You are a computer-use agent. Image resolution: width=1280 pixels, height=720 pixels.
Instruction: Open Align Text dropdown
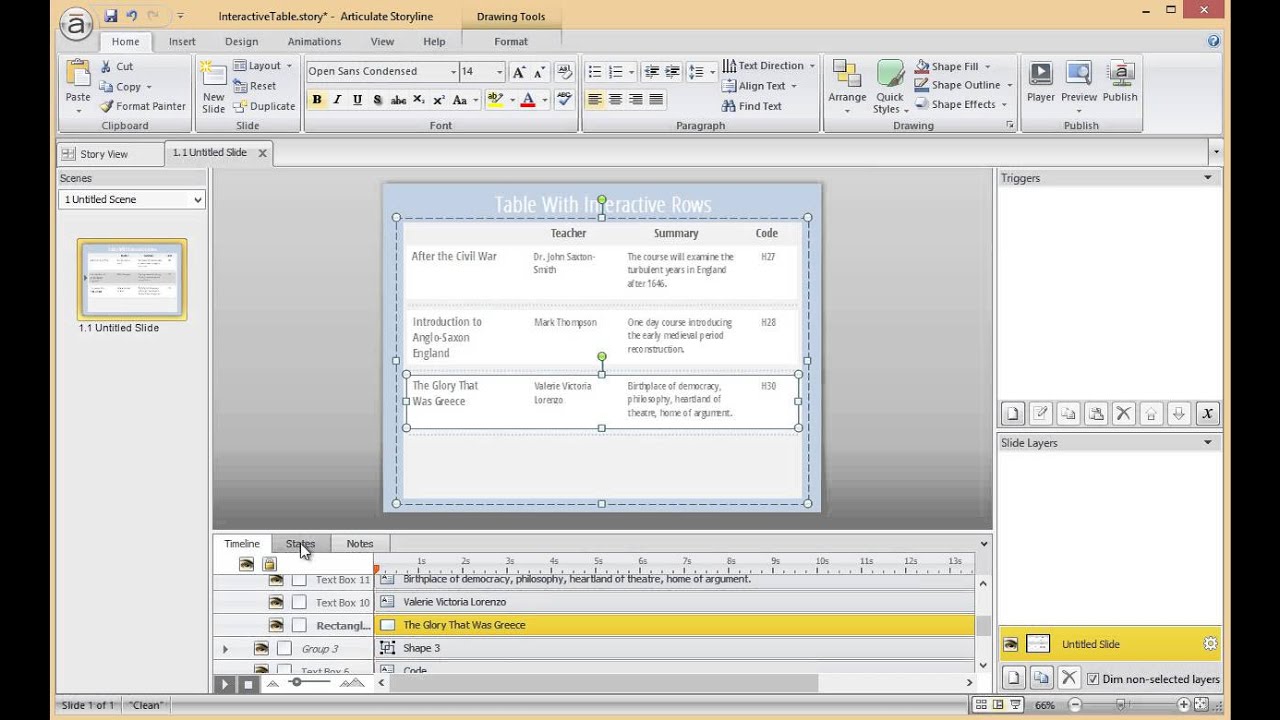760,86
